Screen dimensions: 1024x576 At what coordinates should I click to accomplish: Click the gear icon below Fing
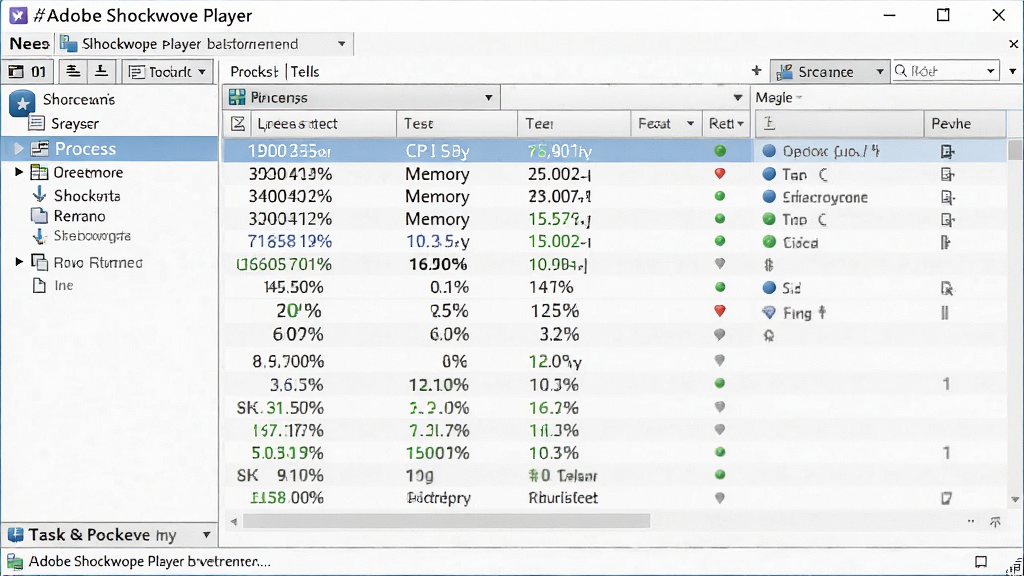tap(769, 336)
